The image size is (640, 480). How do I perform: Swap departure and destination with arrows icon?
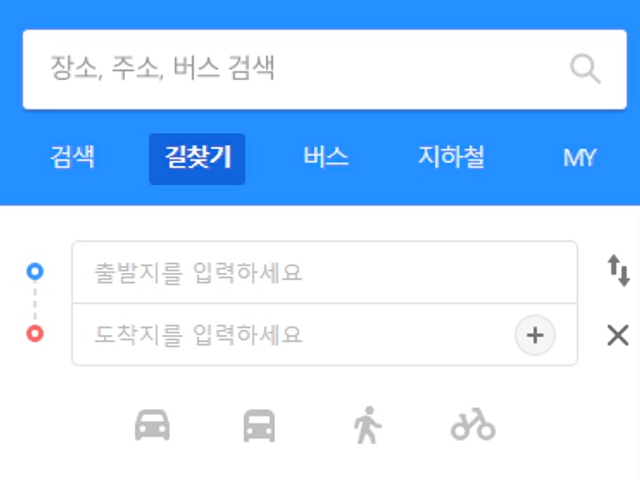click(618, 271)
